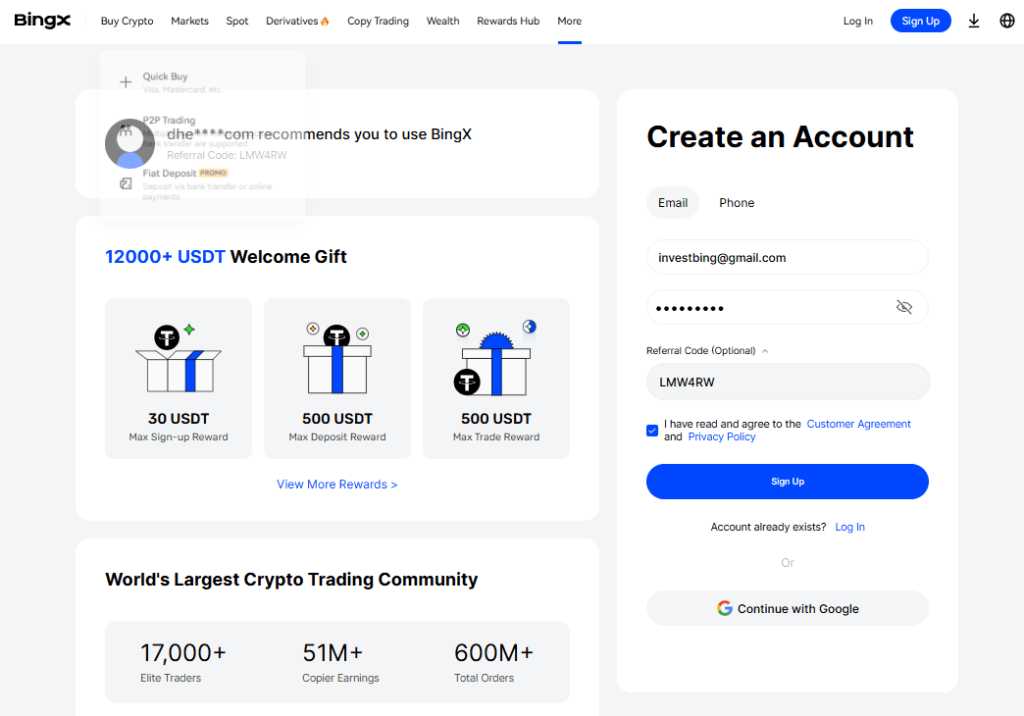
Task: Click the Derivatives flame icon
Action: point(325,21)
